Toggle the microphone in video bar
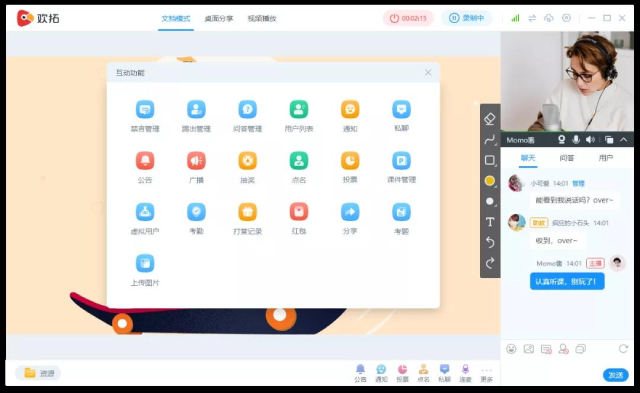This screenshot has width=640, height=393. 576,140
